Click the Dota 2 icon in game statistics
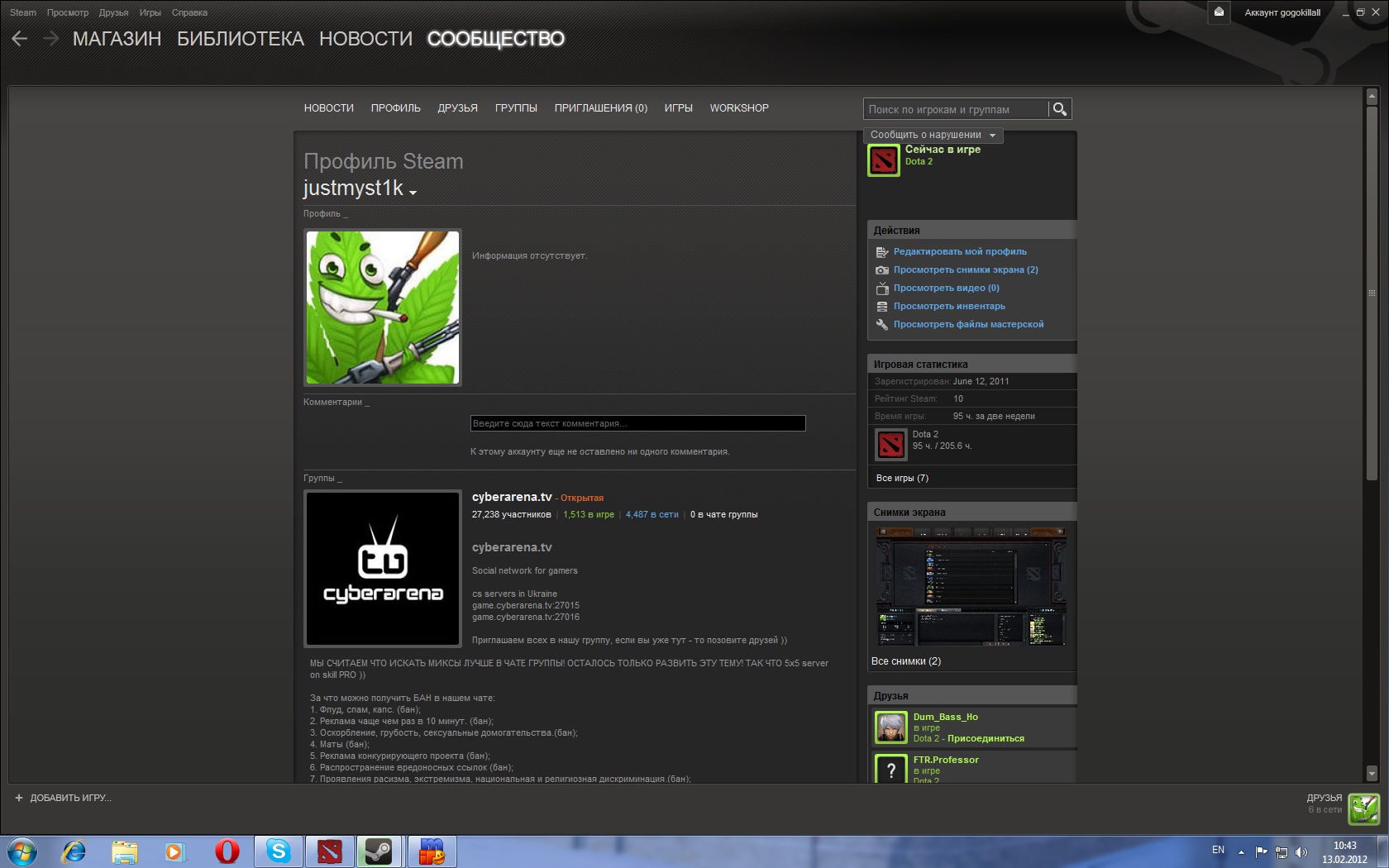 (891, 445)
